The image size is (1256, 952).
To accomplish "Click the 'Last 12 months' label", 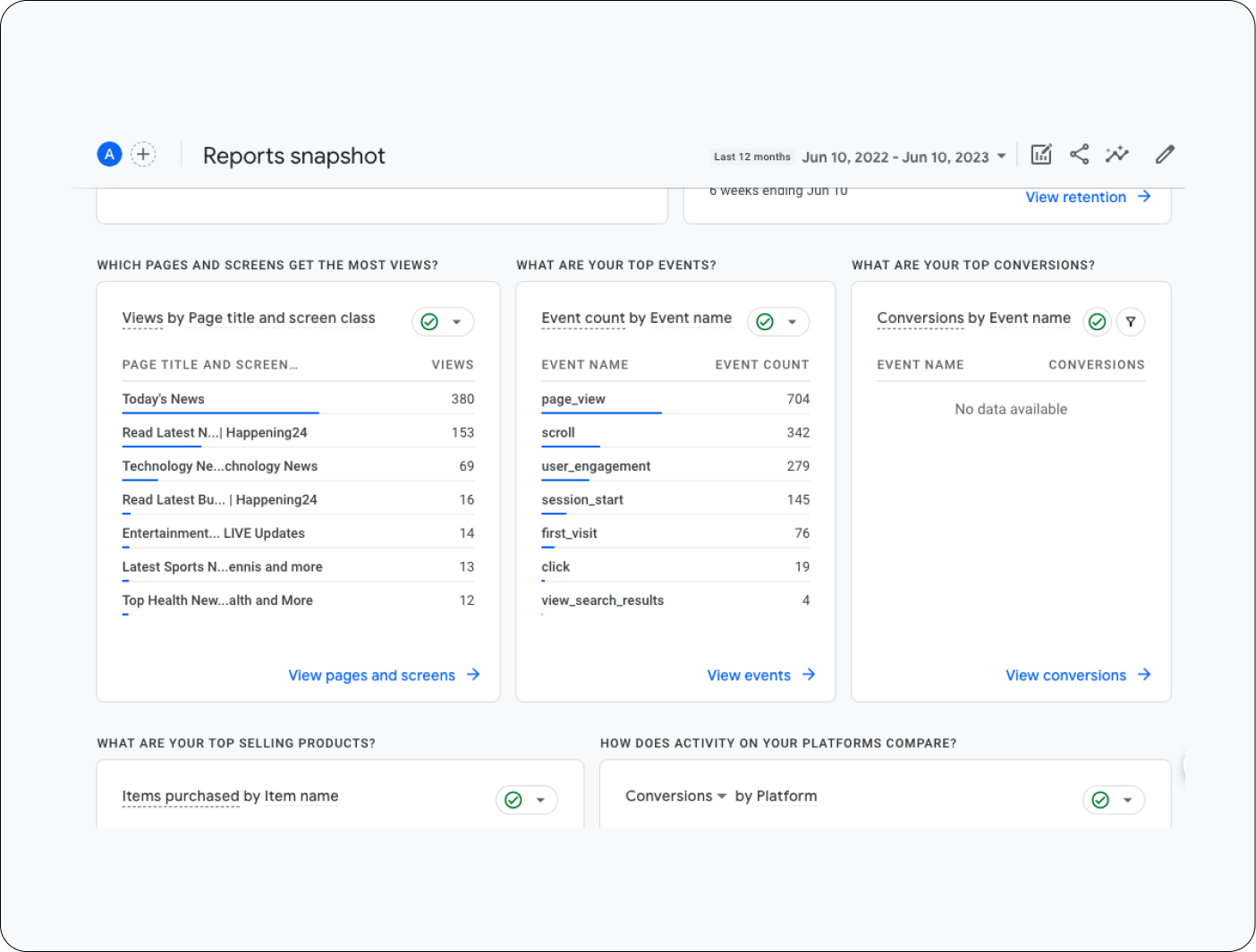I will coord(752,157).
